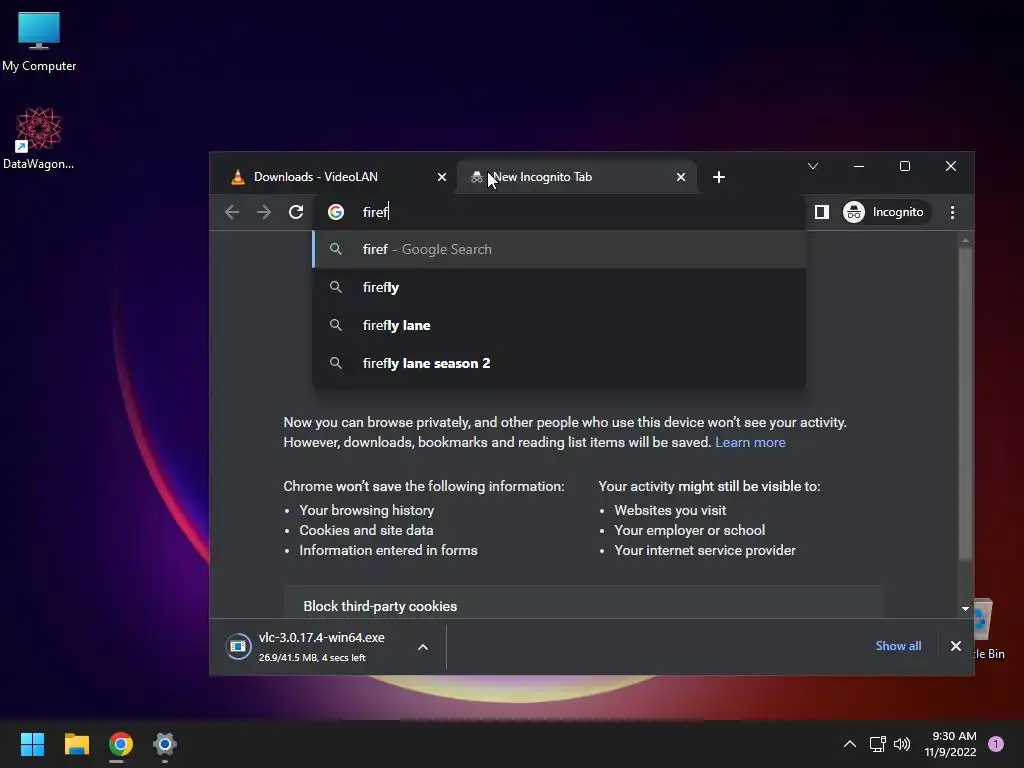Viewport: 1024px width, 768px height.
Task: Open a new tab with the plus button
Action: point(719,177)
